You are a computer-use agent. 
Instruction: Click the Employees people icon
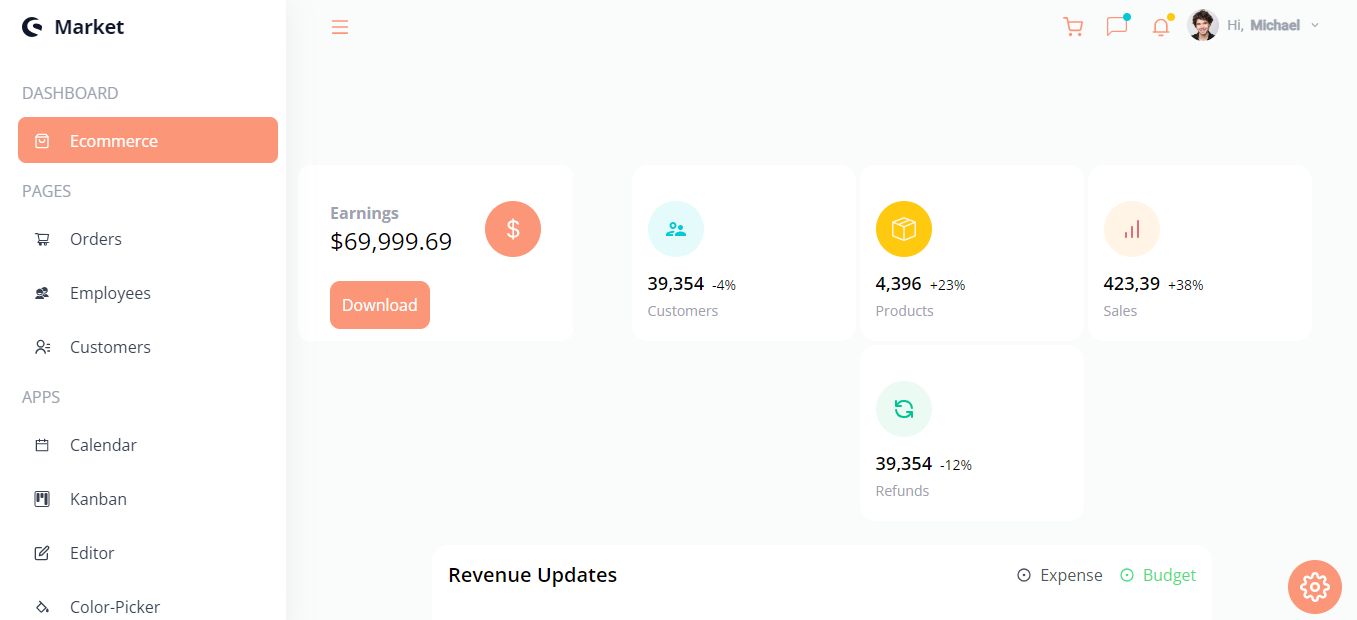tap(42, 293)
